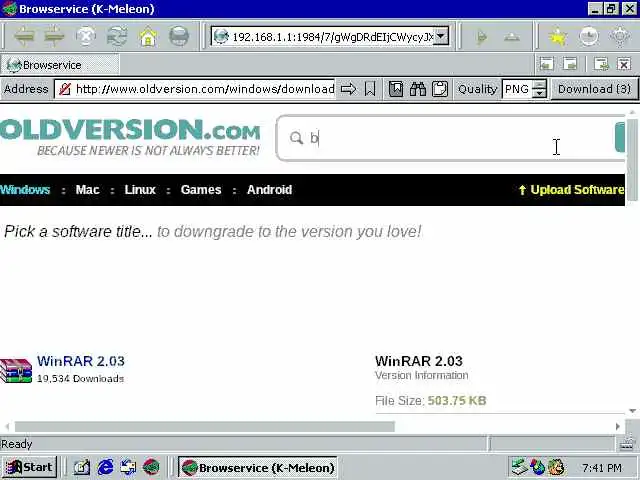Click the network tray icon
640x480 pixels.
[520, 467]
